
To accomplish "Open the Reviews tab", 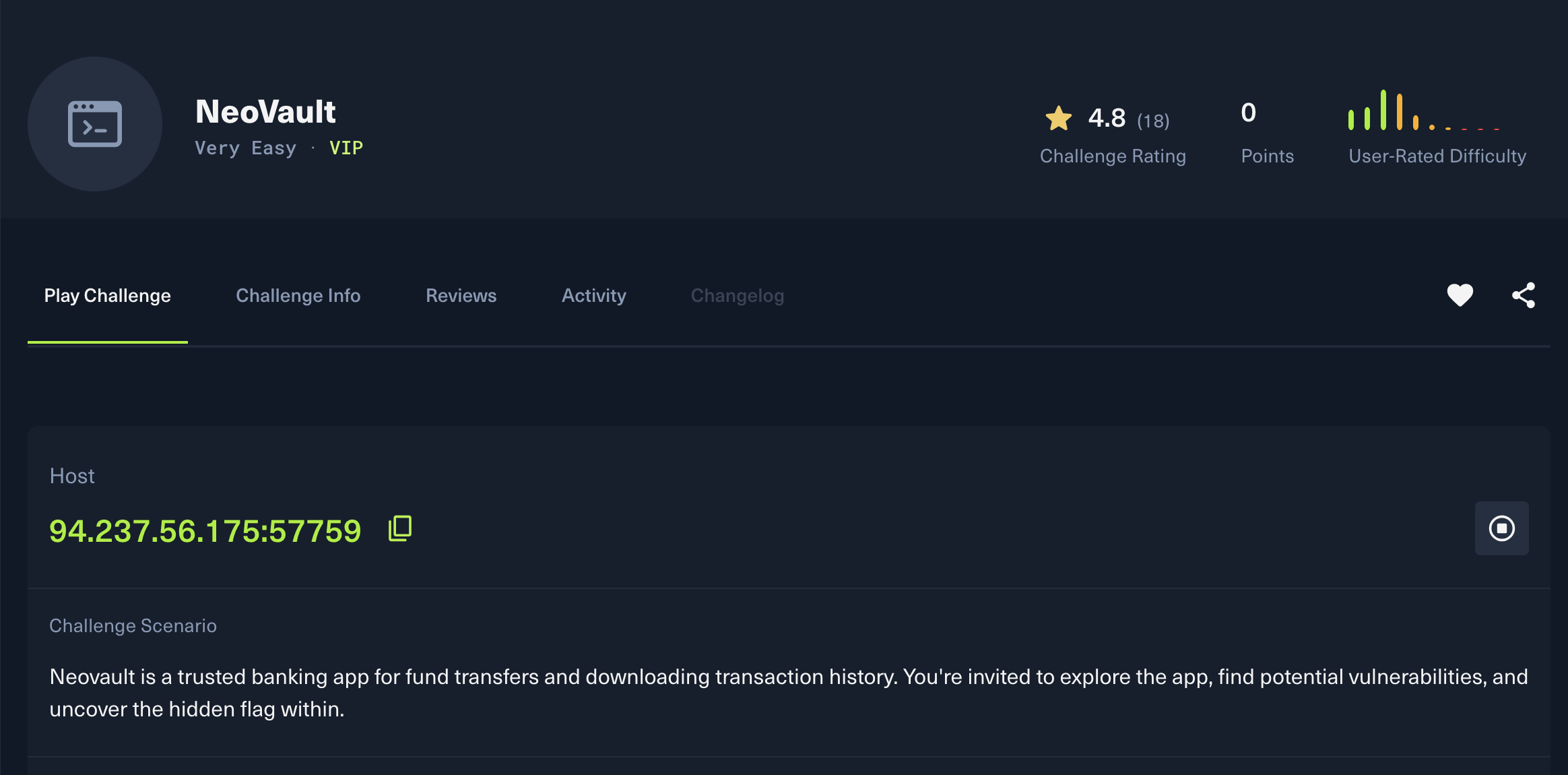I will 461,296.
